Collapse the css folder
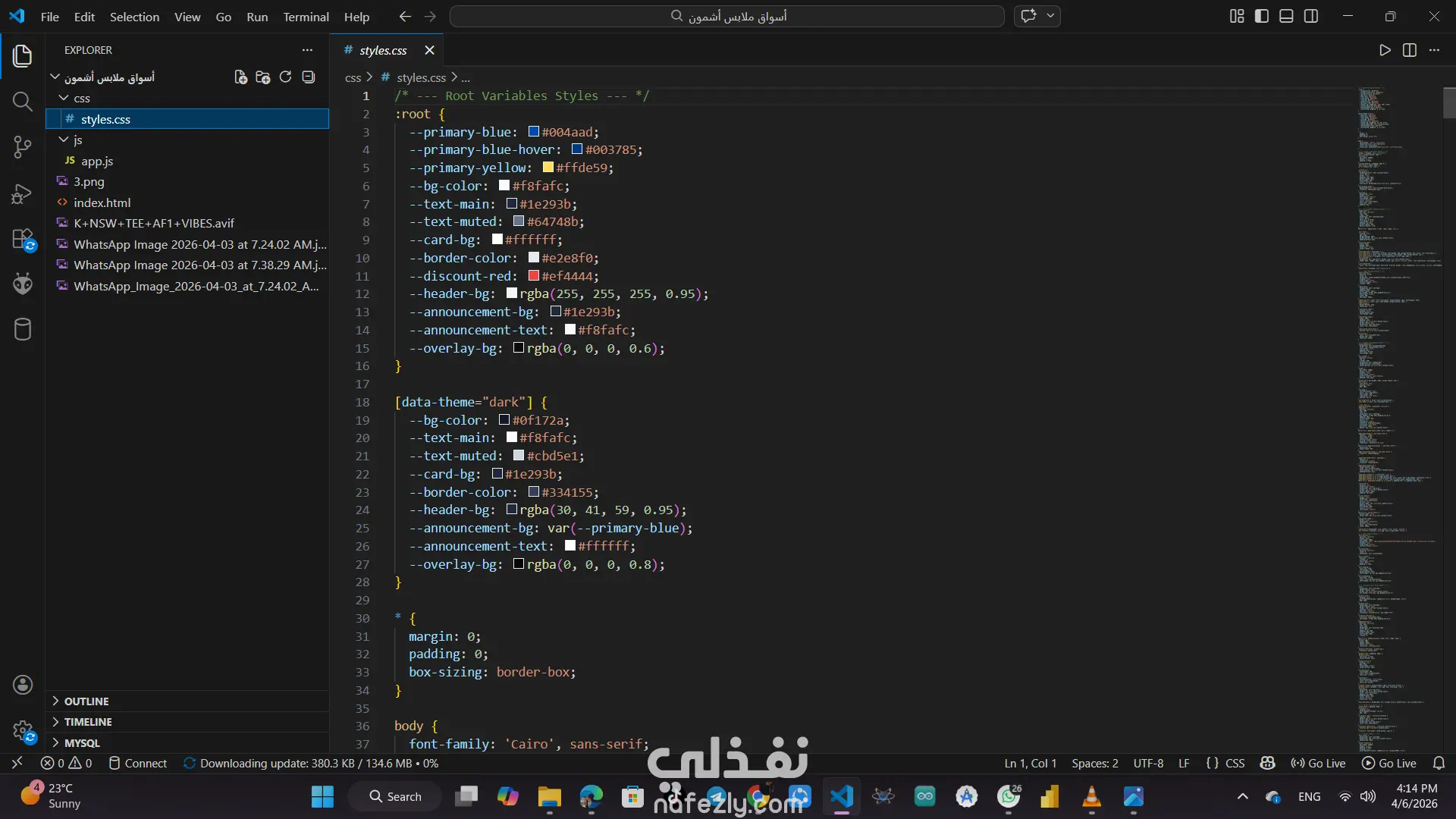 pyautogui.click(x=81, y=98)
